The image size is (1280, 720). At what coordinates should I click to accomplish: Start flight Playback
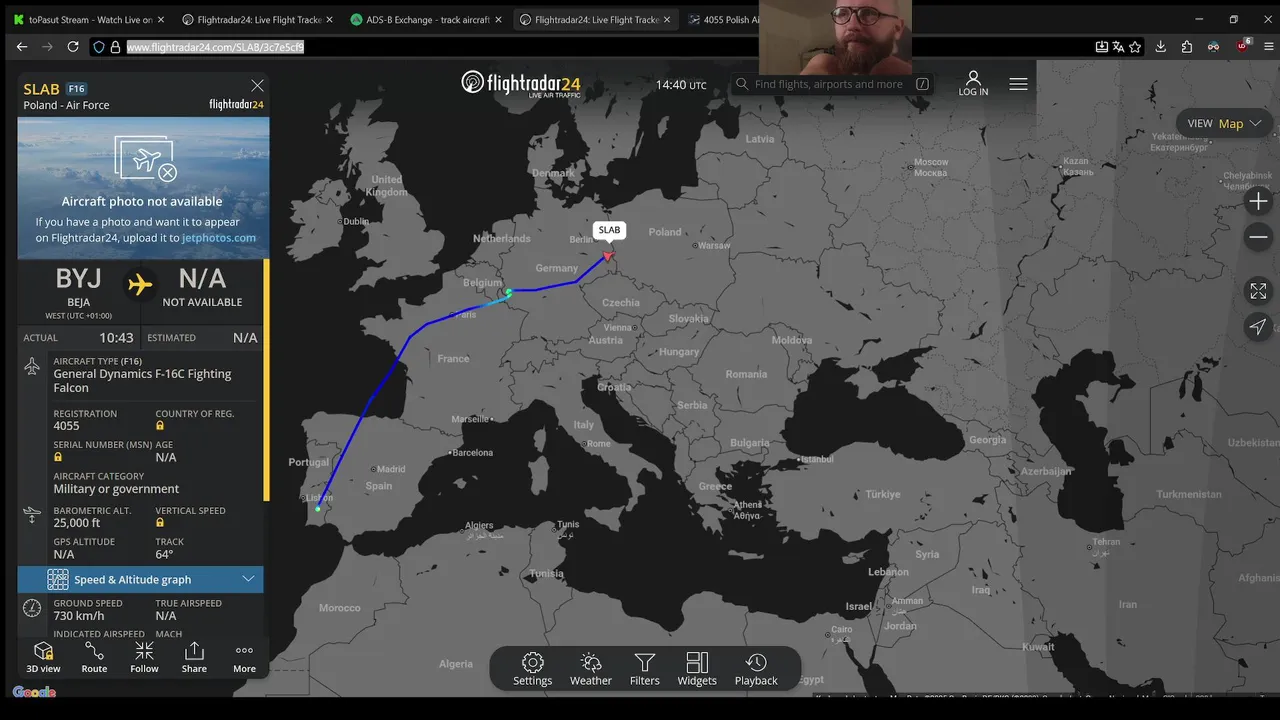click(x=756, y=669)
